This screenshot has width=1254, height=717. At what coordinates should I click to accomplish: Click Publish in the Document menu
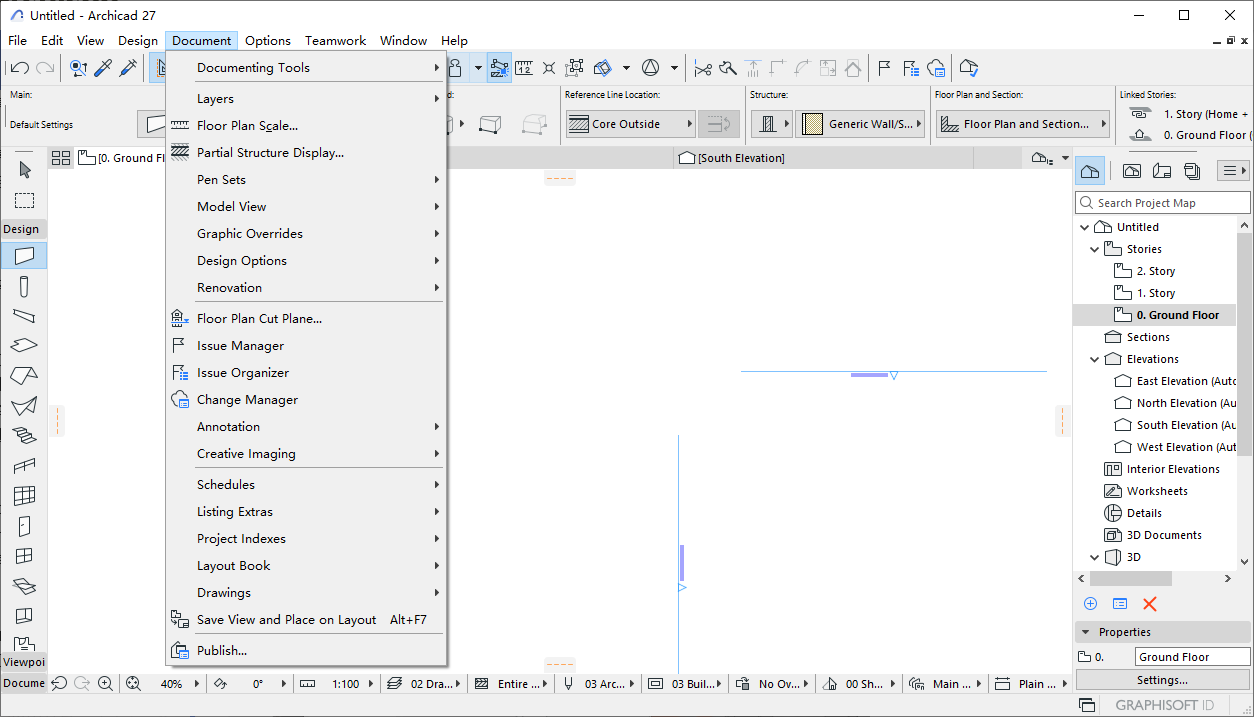coord(306,651)
